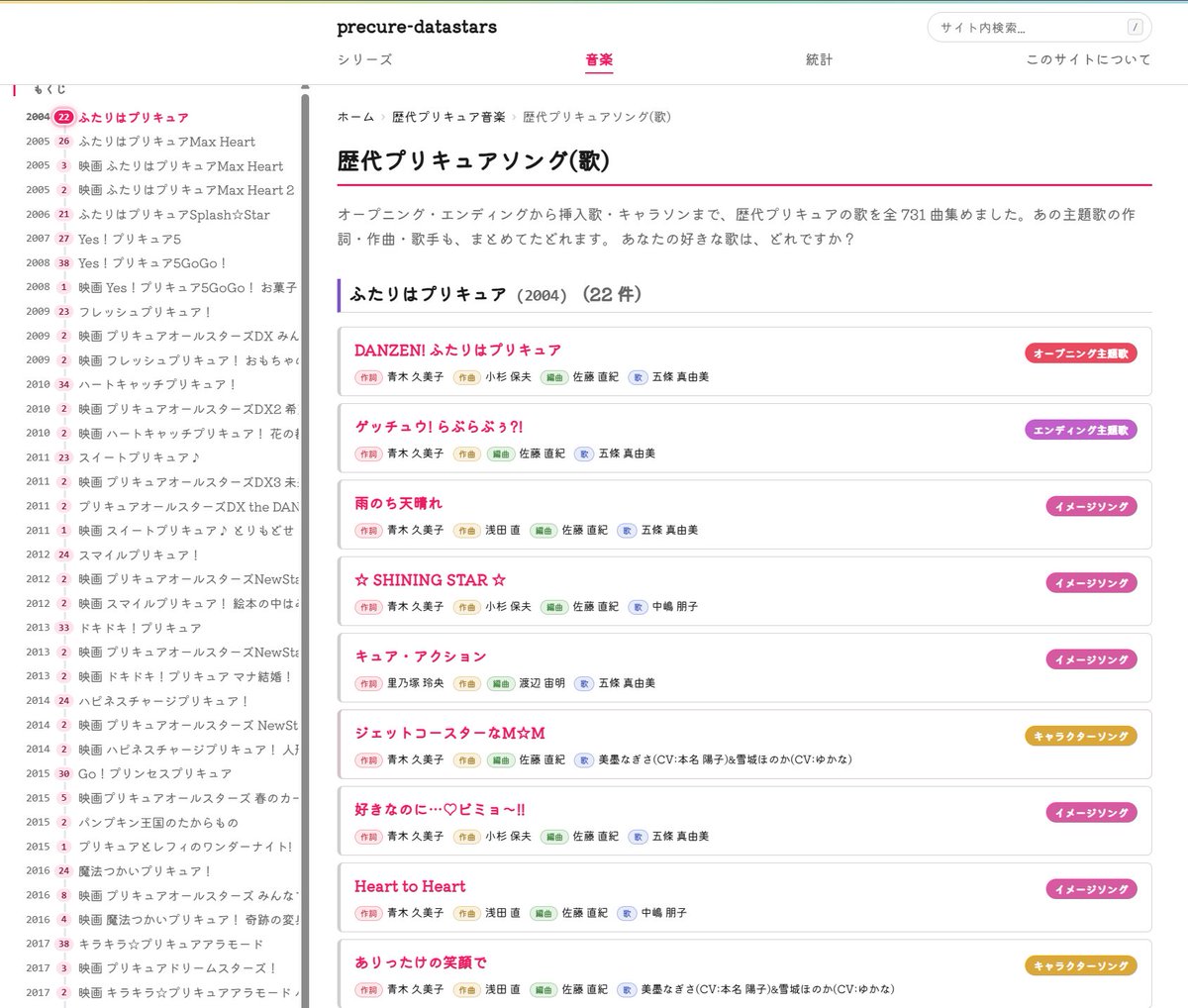The height and width of the screenshot is (1008, 1188).
Task: Open the このサイトについて navigation tab
Action: tap(1088, 59)
